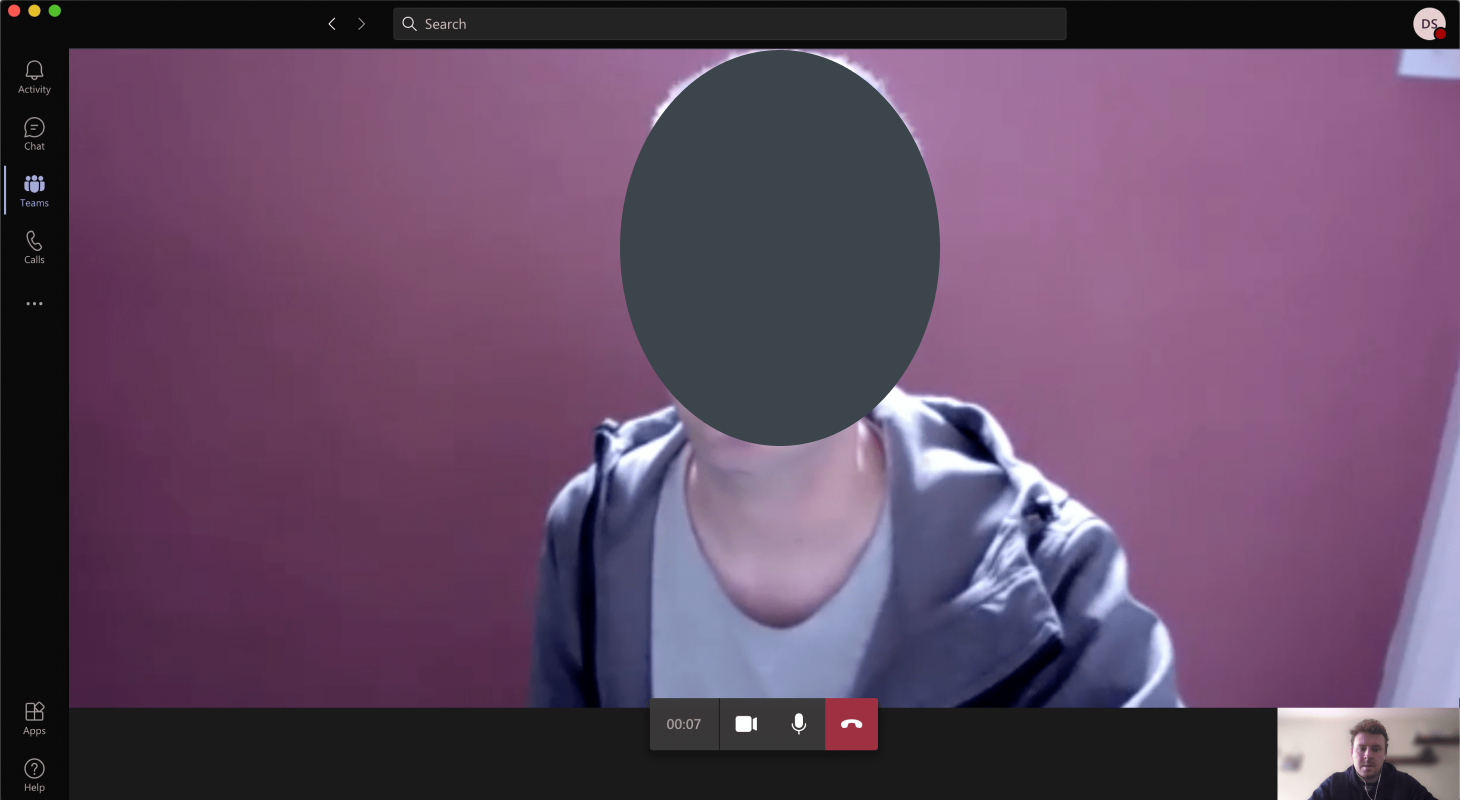Go back using the left arrow
The height and width of the screenshot is (800, 1460).
pos(332,24)
